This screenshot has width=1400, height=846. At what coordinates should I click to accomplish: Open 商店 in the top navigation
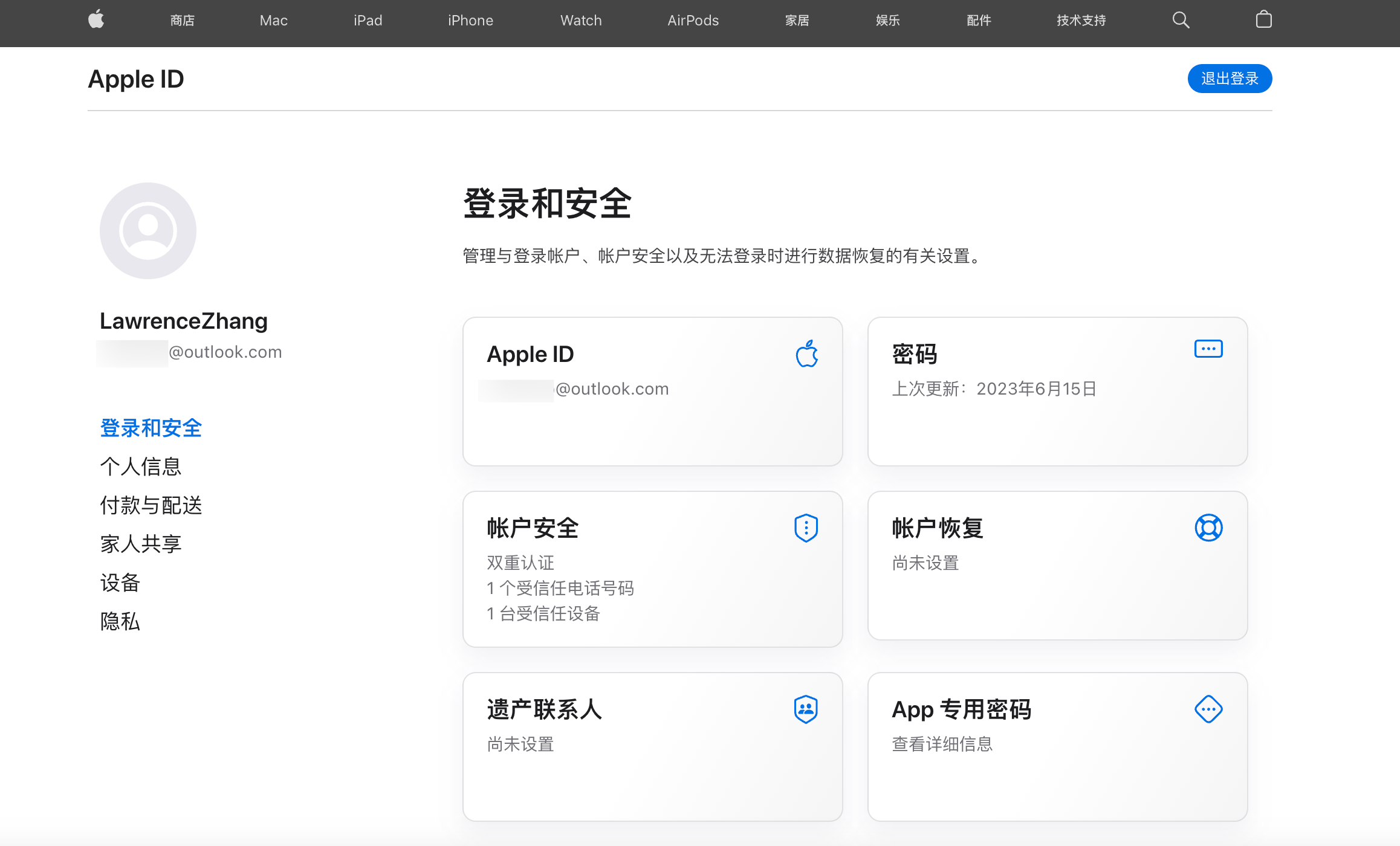[182, 21]
